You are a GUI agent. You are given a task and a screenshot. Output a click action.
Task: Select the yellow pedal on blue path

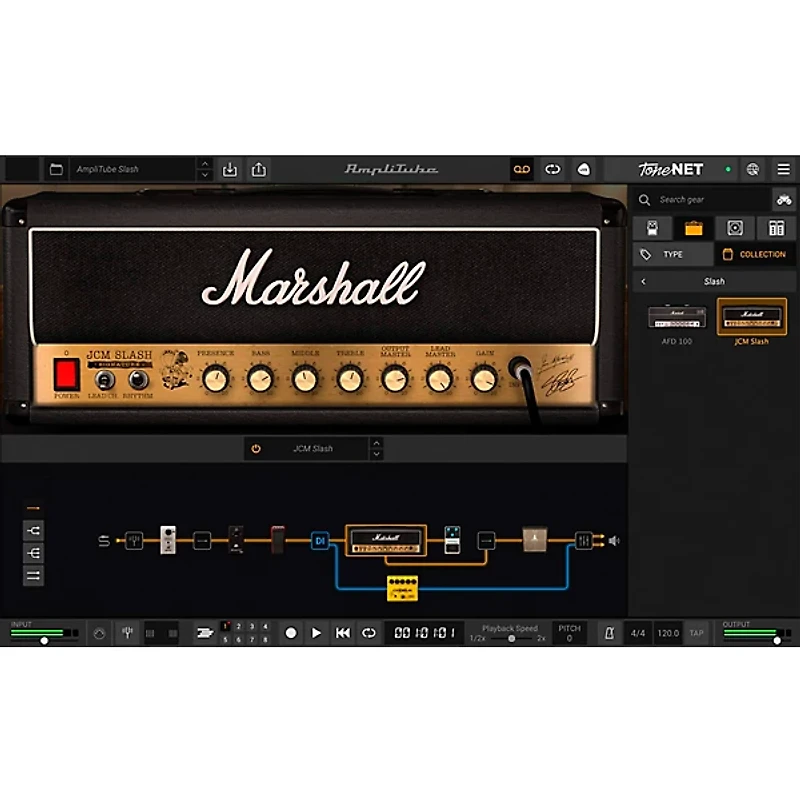[x=402, y=588]
